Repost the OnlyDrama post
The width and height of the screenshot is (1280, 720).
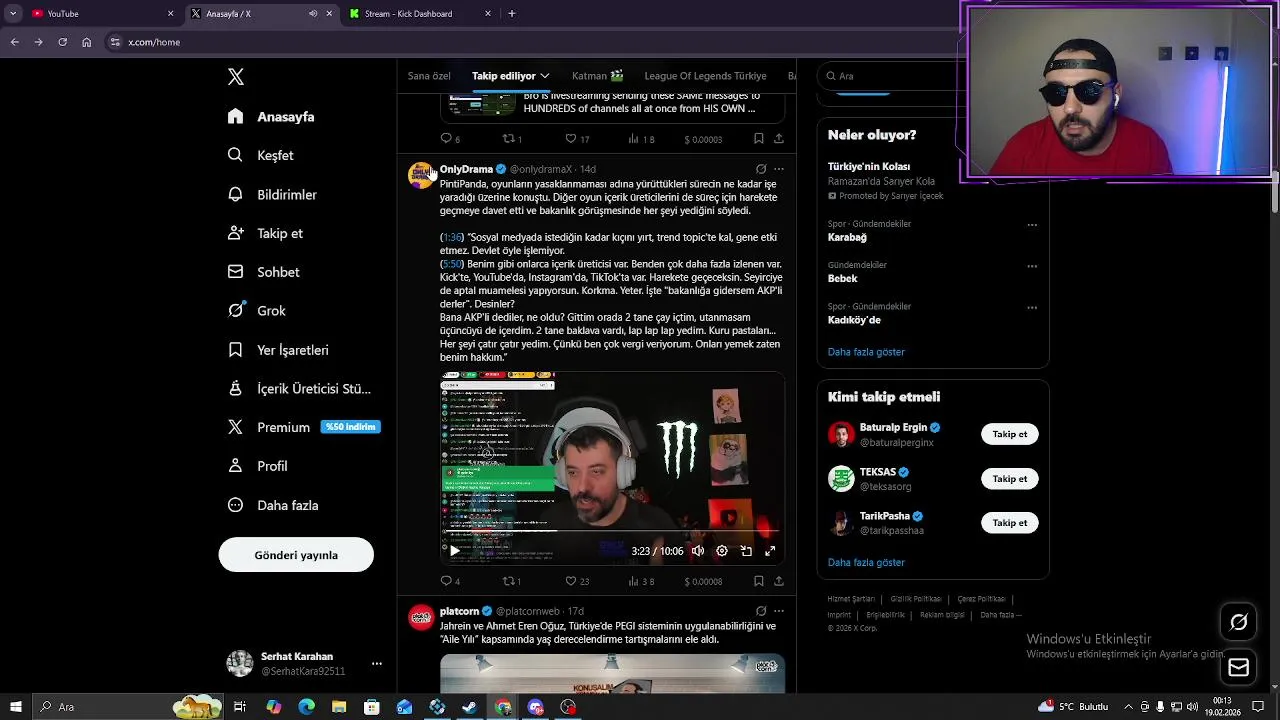(x=511, y=581)
